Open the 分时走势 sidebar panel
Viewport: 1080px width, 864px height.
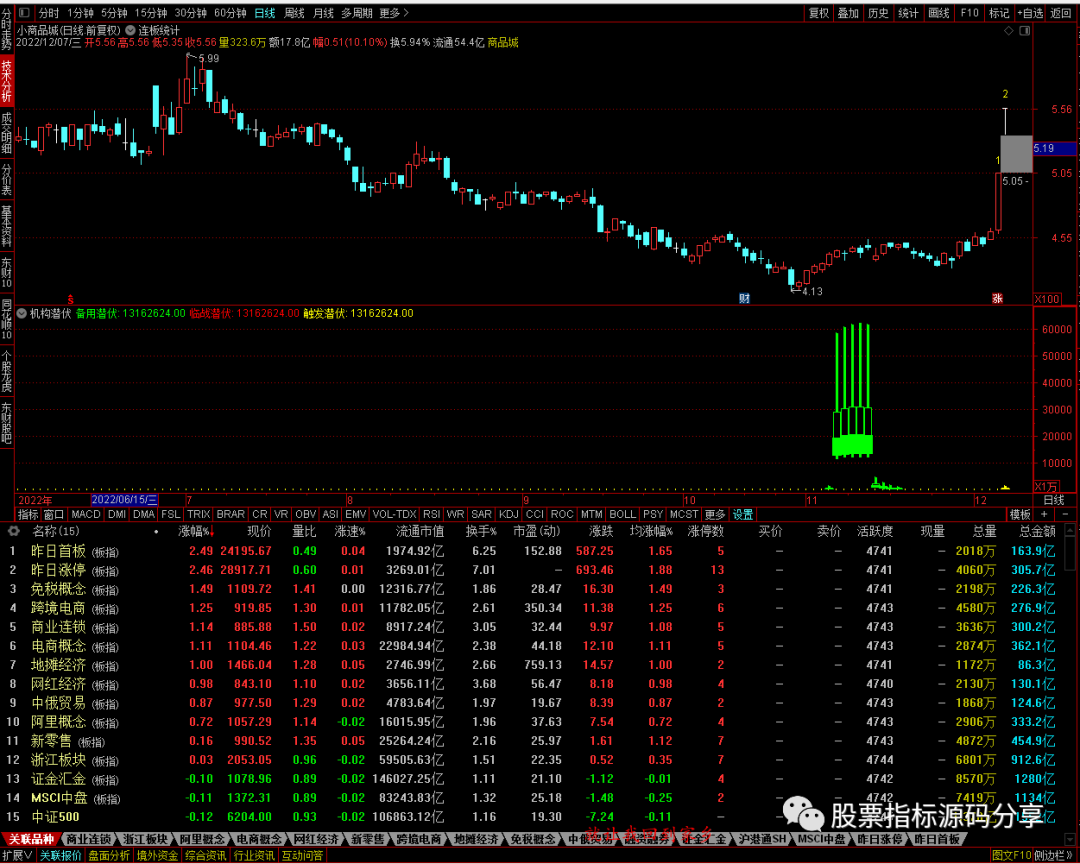click(6, 28)
